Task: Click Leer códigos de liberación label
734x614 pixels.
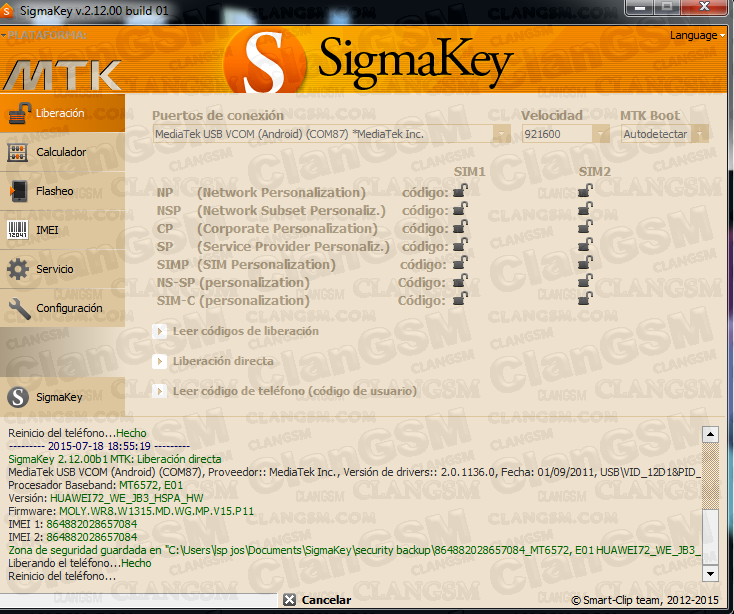Action: click(x=246, y=331)
